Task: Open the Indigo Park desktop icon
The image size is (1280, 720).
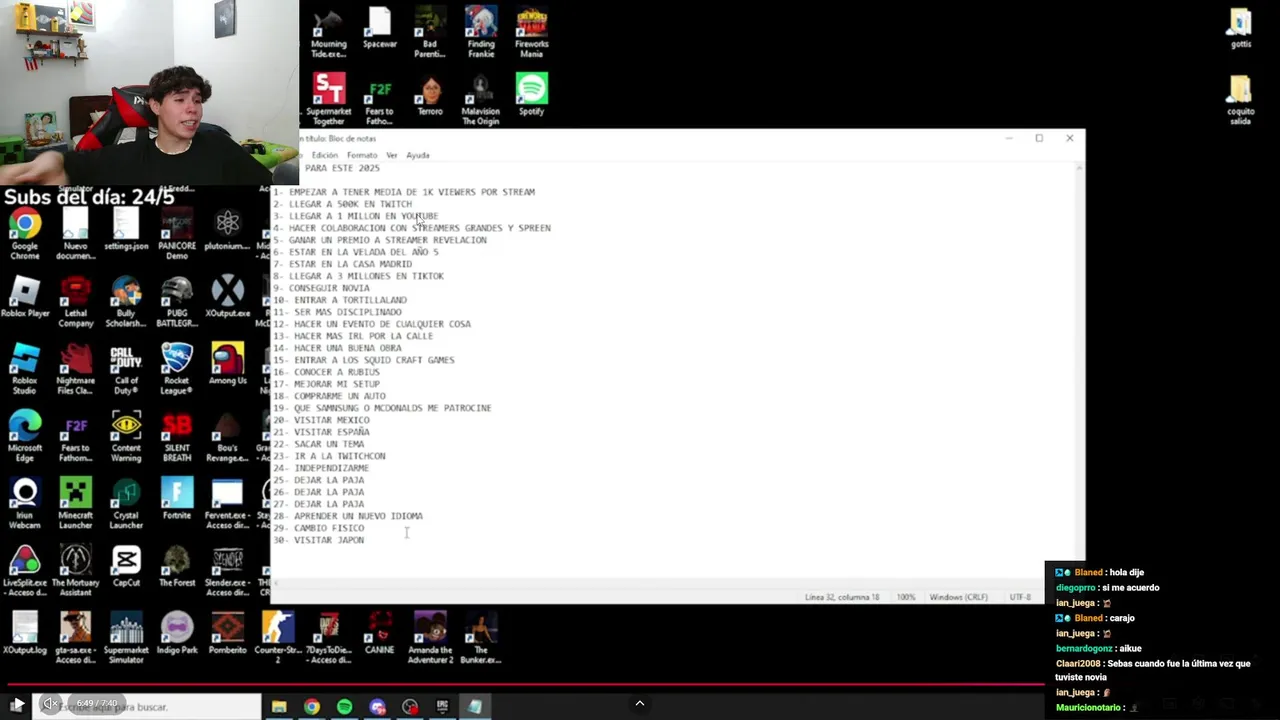Action: (177, 632)
